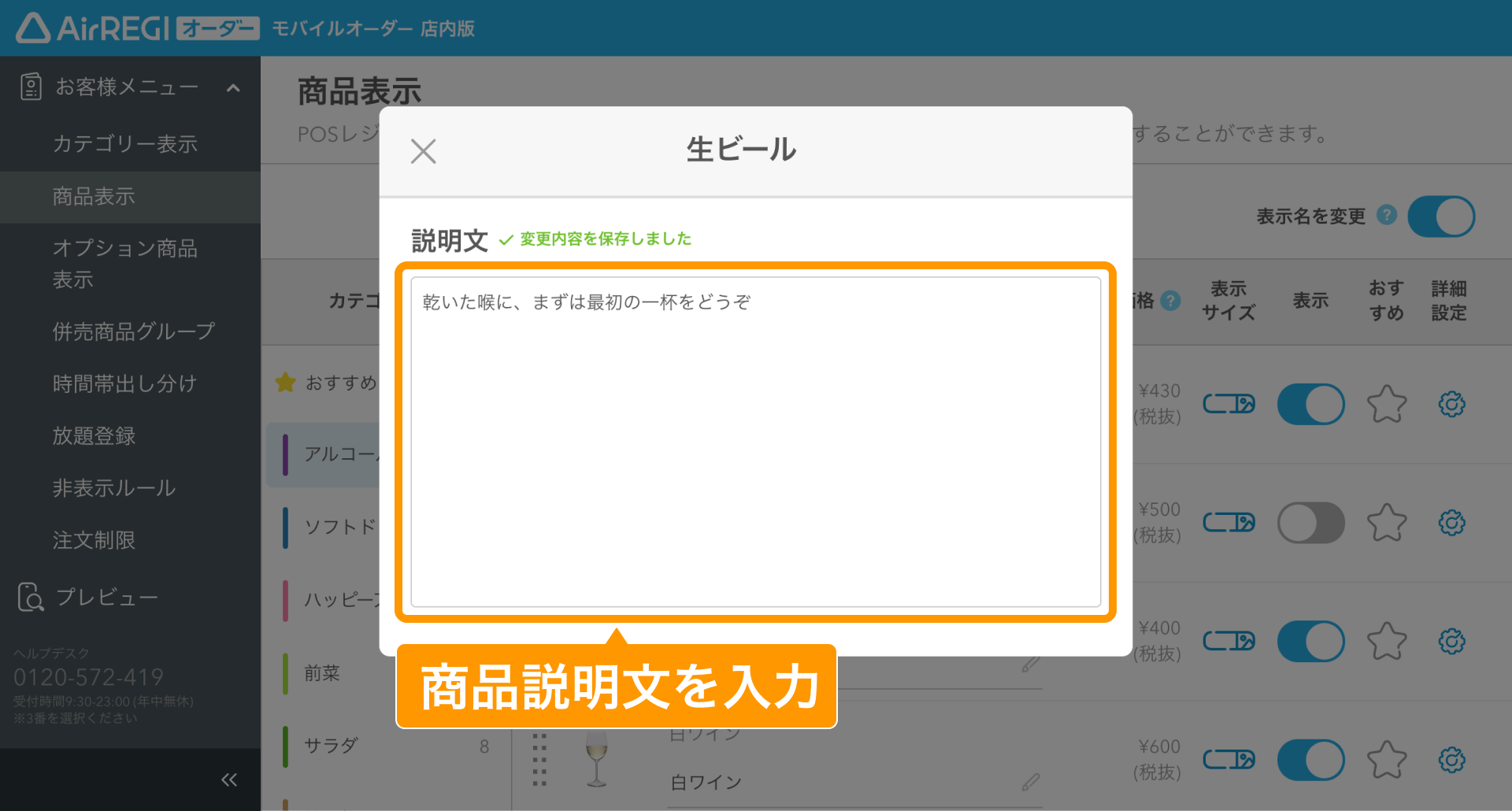The width and height of the screenshot is (1512, 811).
Task: Toggle the 表示名を変更 switch
Action: 1440,217
